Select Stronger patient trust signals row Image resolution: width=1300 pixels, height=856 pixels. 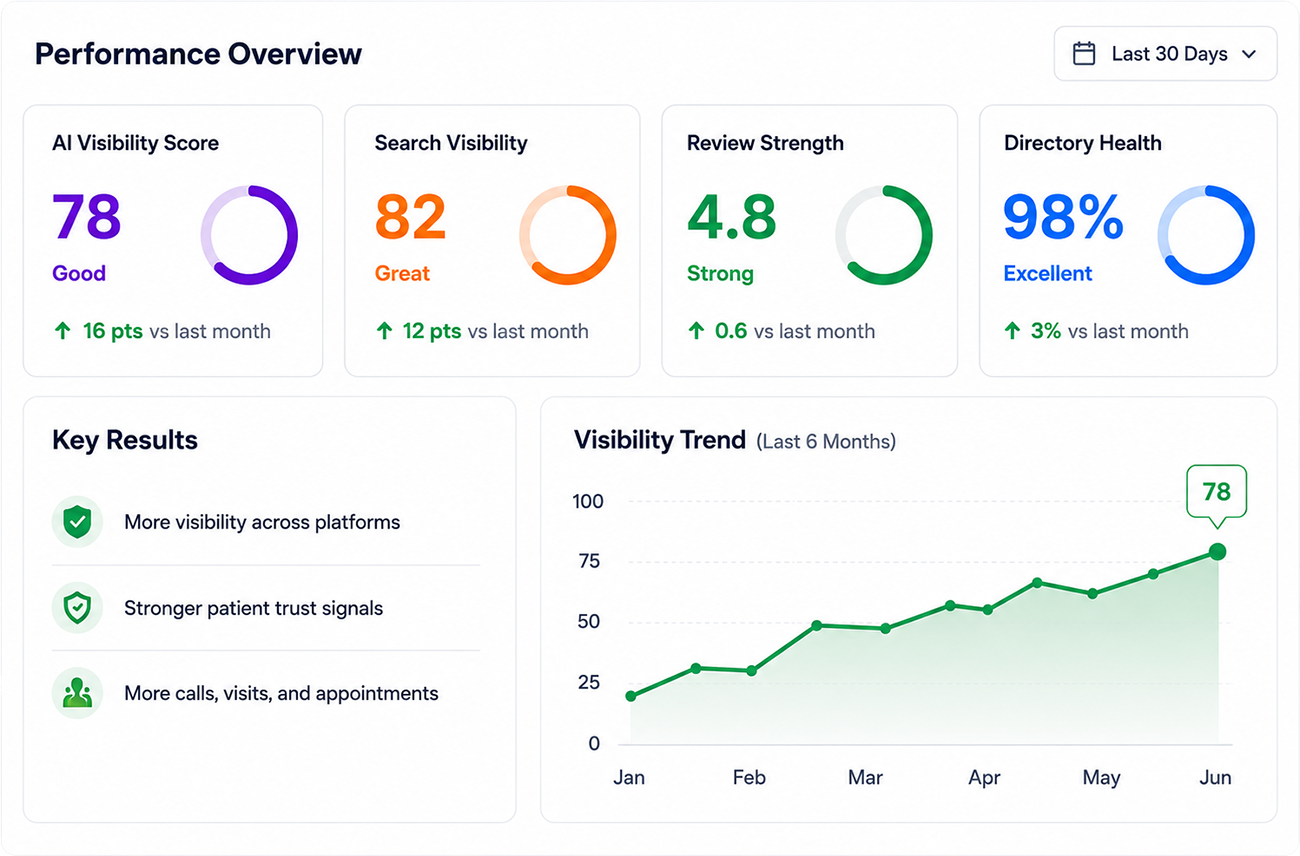(x=266, y=608)
